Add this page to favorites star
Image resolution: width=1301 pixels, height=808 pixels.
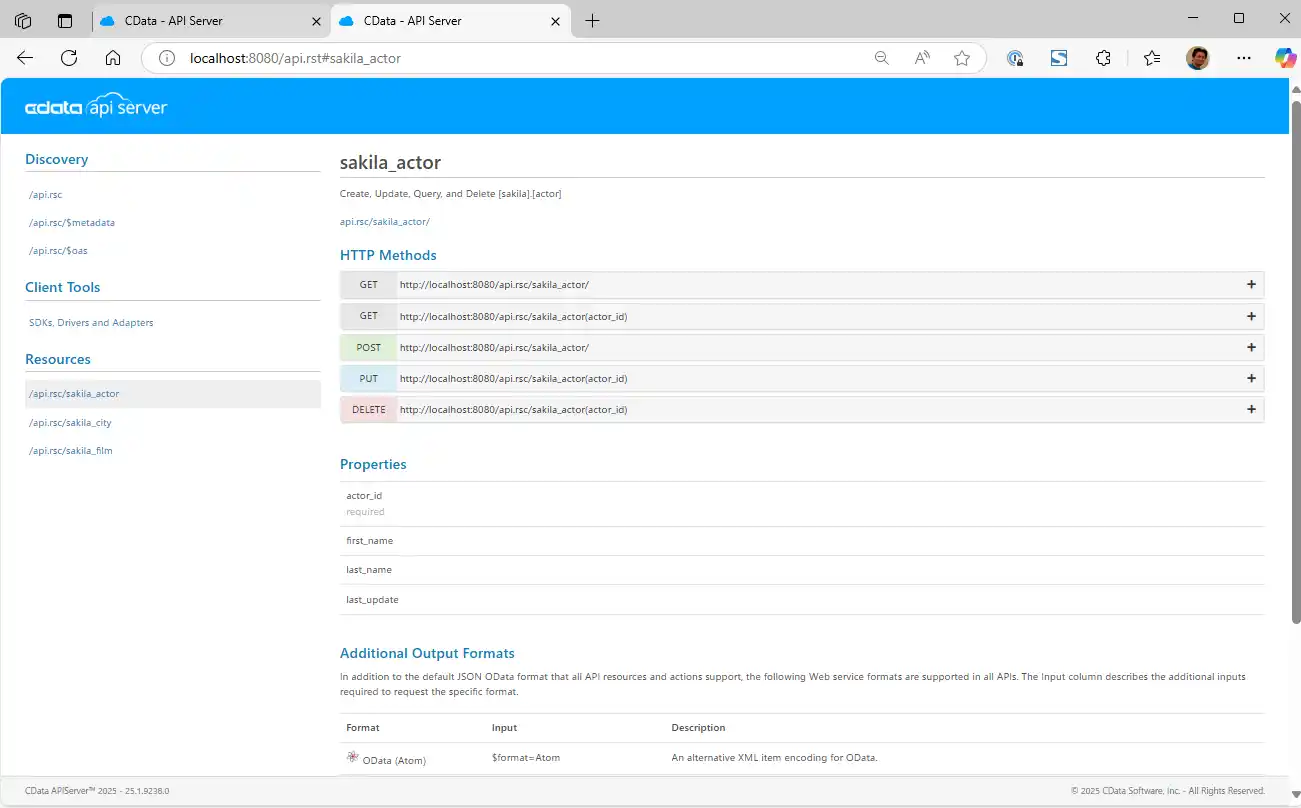click(962, 58)
